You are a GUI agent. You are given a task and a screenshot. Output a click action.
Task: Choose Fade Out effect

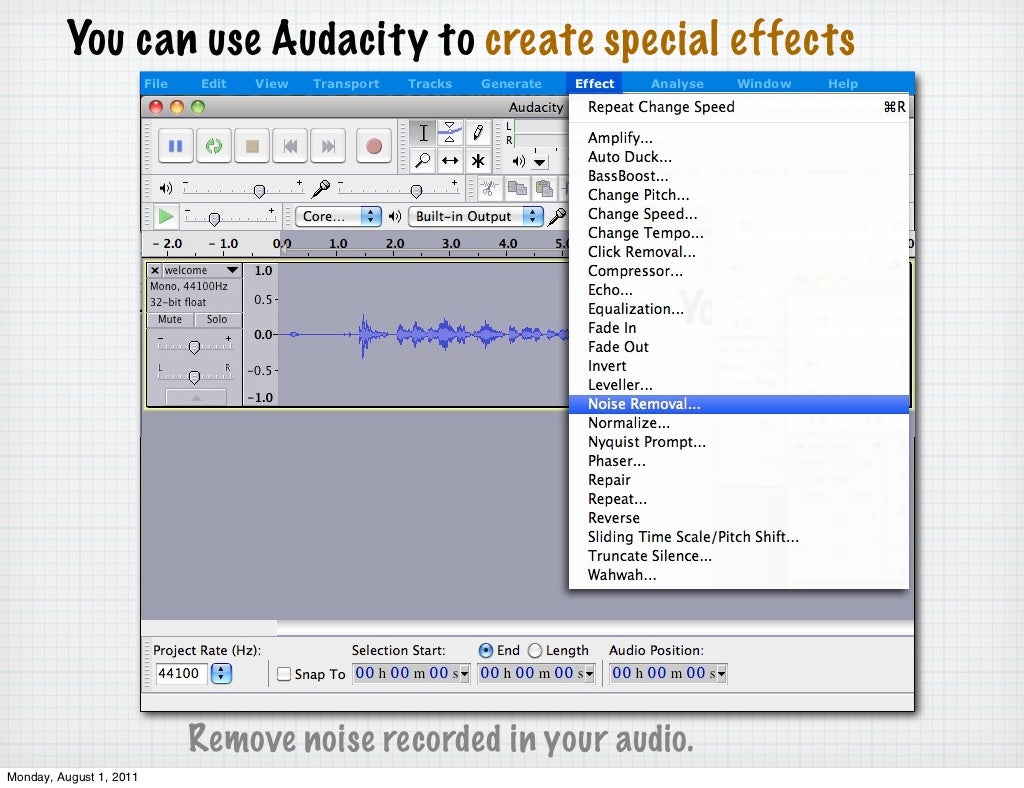pos(739,347)
